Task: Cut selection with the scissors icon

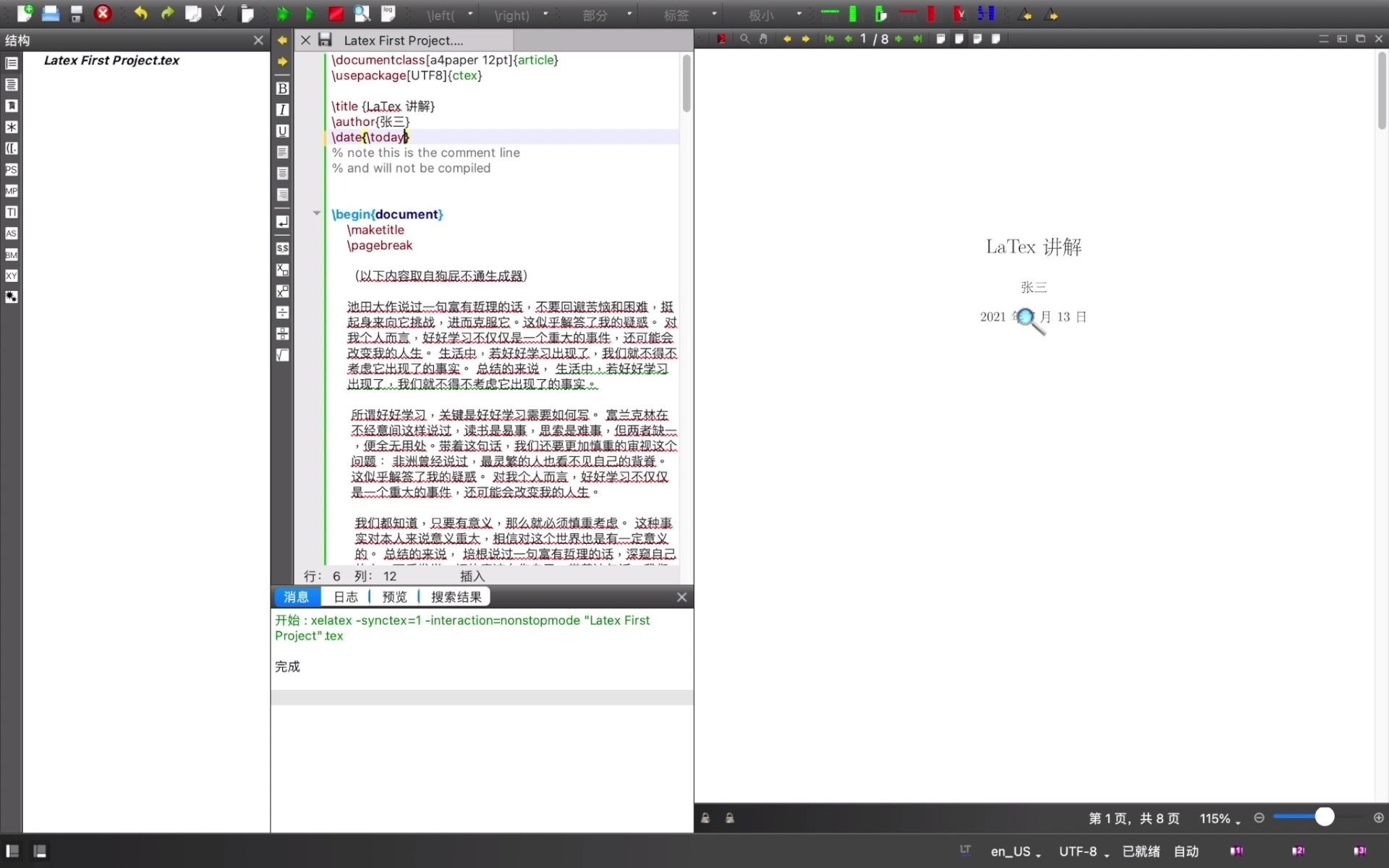Action: click(x=219, y=13)
